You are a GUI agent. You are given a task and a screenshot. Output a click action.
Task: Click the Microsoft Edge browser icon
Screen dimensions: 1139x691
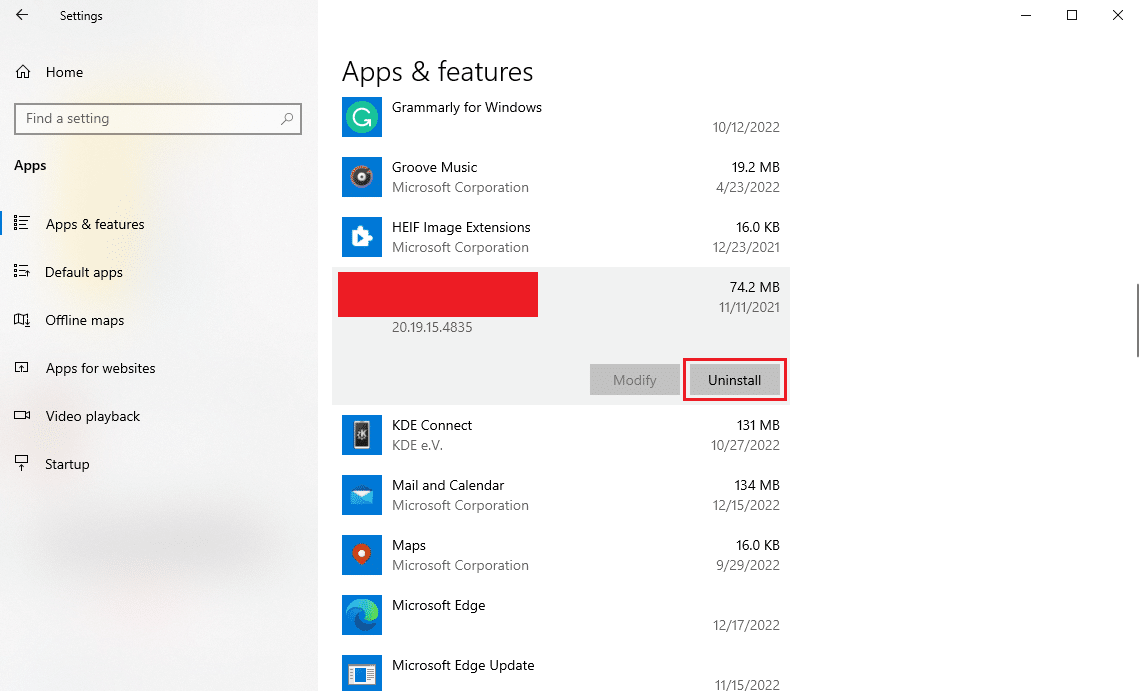pyautogui.click(x=361, y=615)
